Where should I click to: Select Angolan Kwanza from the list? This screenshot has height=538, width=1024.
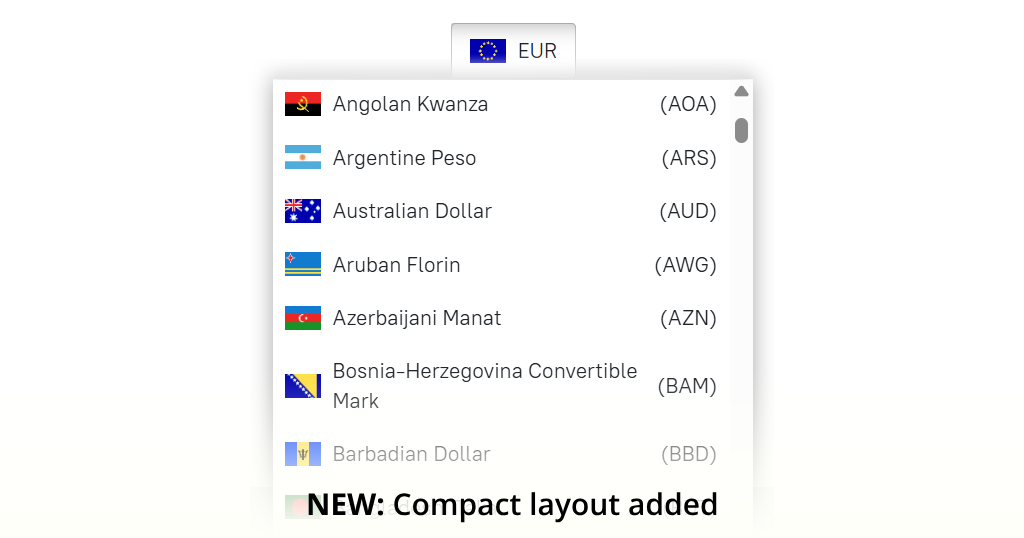click(x=501, y=104)
